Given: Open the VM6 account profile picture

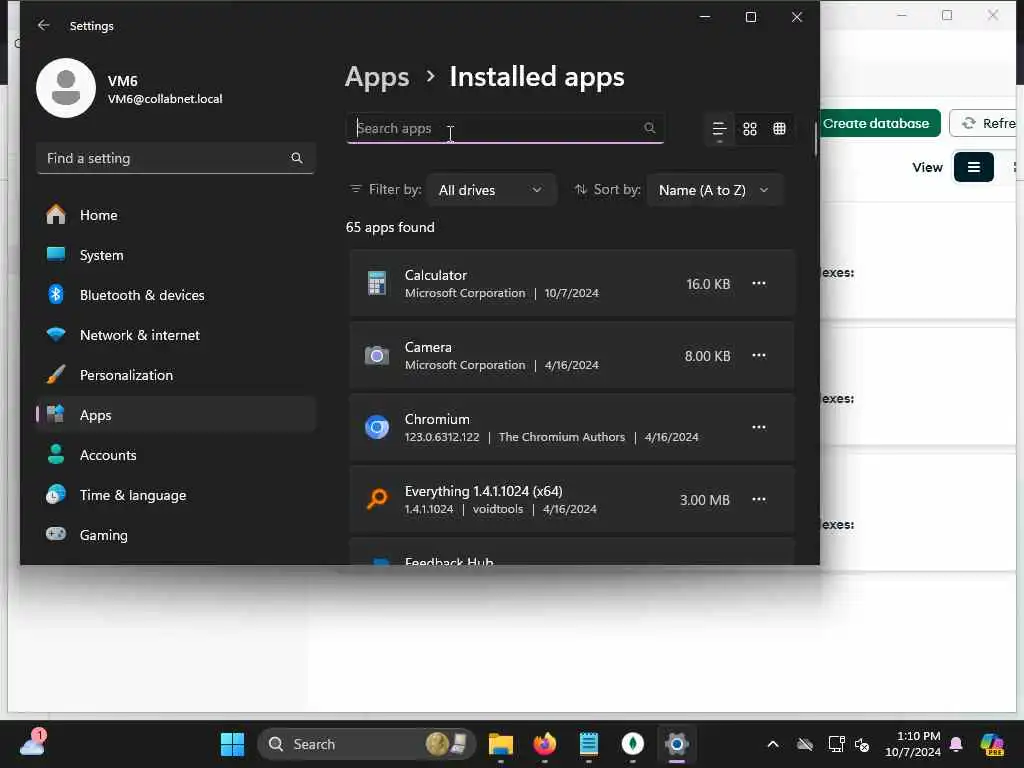Looking at the screenshot, I should [66, 88].
